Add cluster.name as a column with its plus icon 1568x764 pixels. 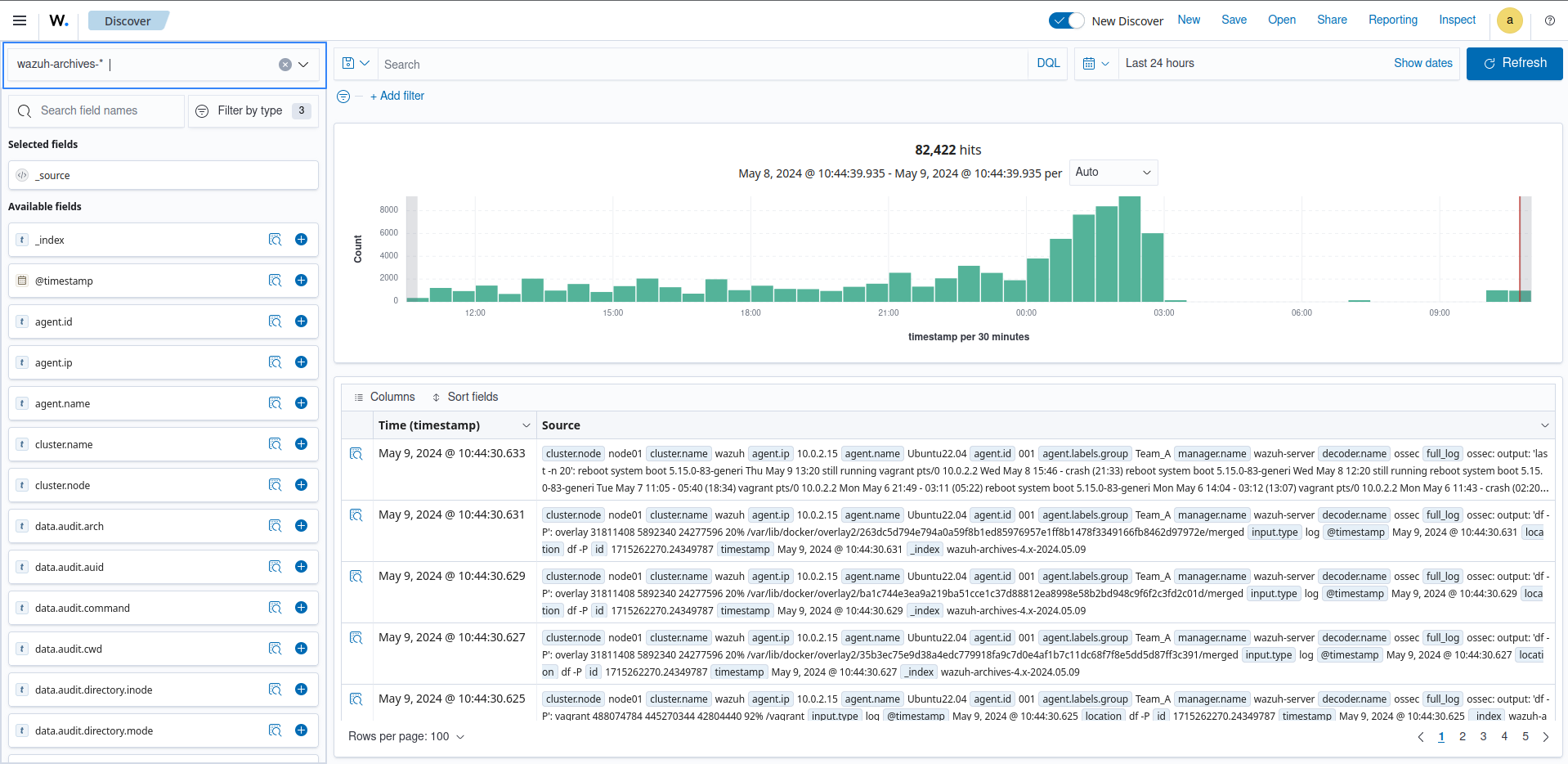(x=301, y=444)
